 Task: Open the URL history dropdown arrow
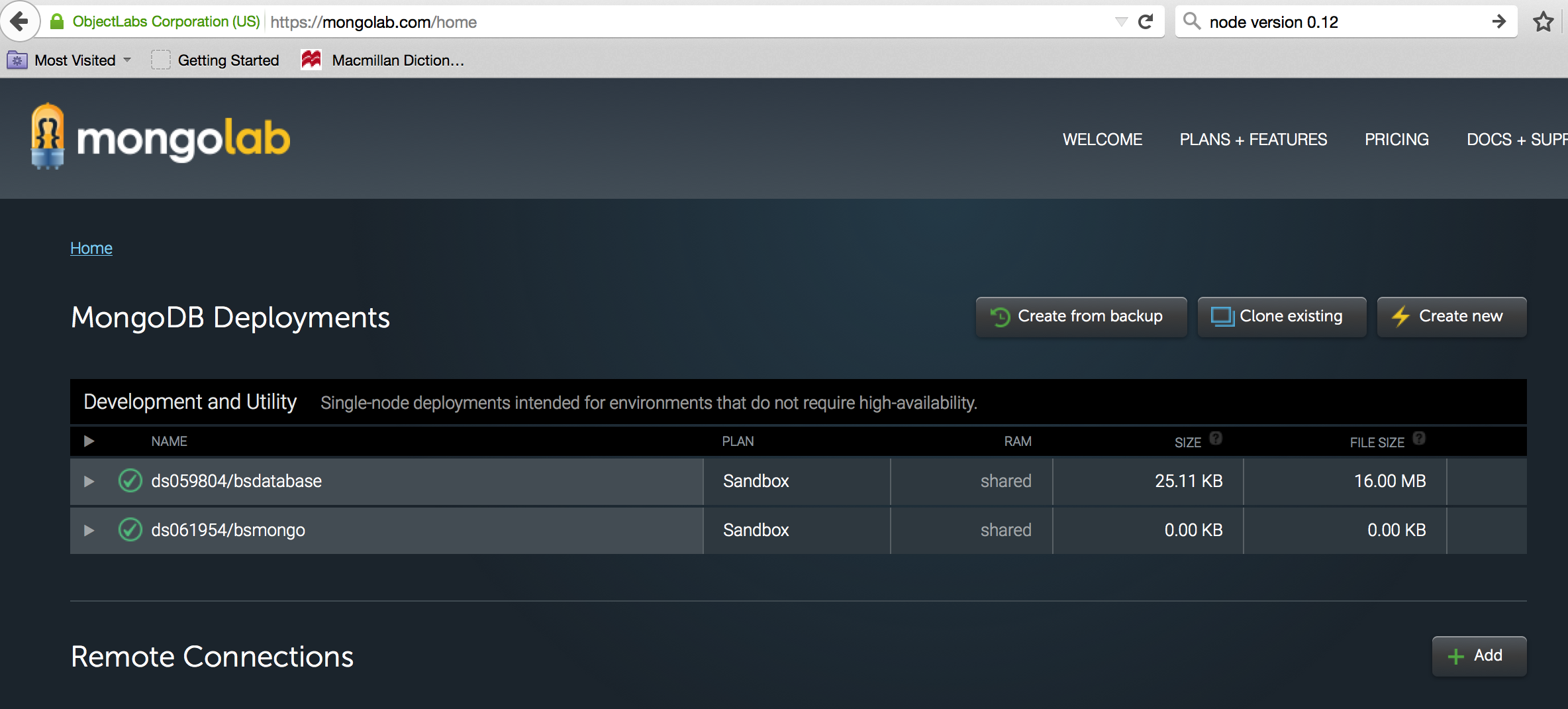click(1121, 22)
